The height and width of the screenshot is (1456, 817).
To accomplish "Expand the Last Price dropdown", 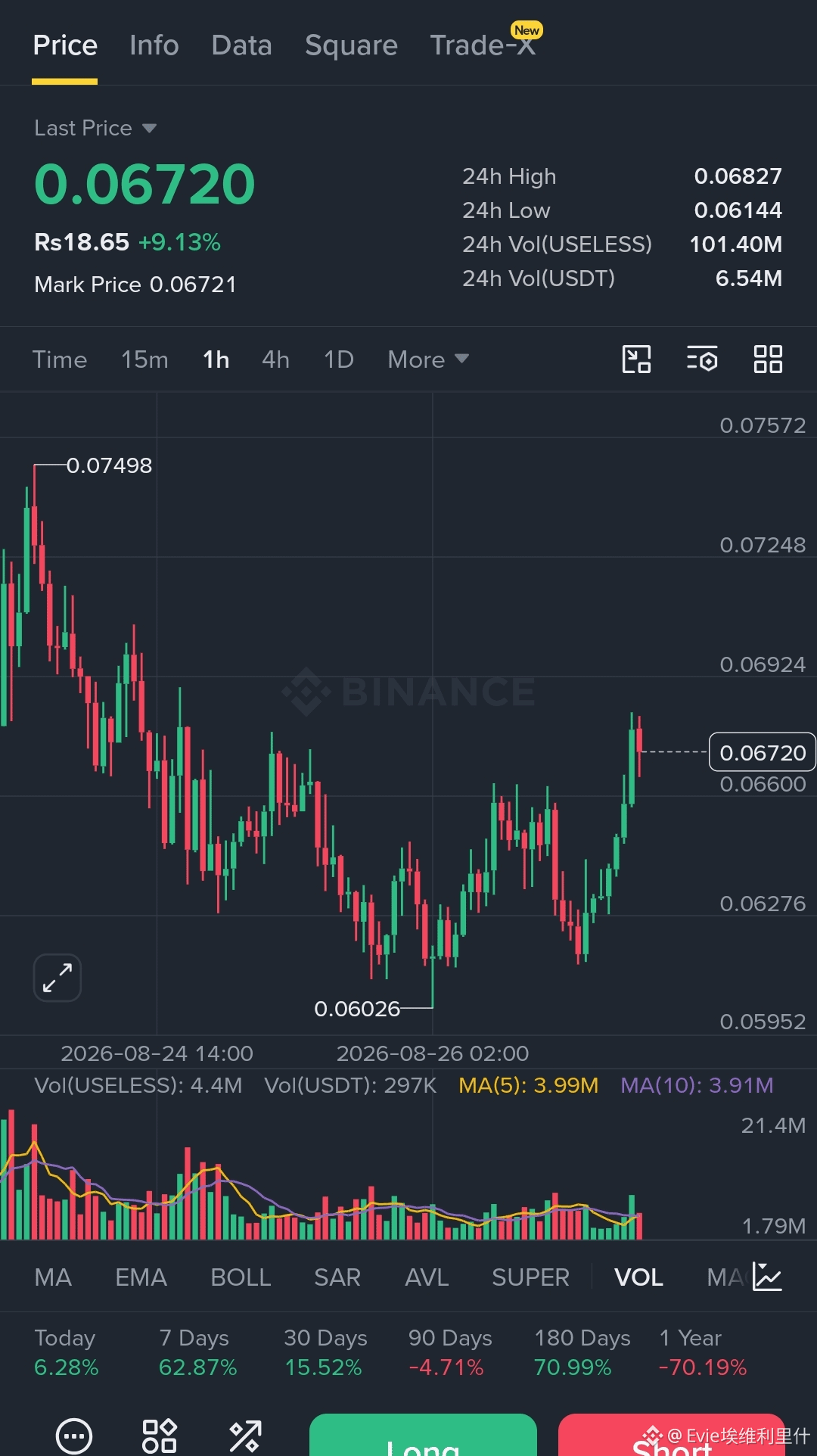I will [x=95, y=128].
